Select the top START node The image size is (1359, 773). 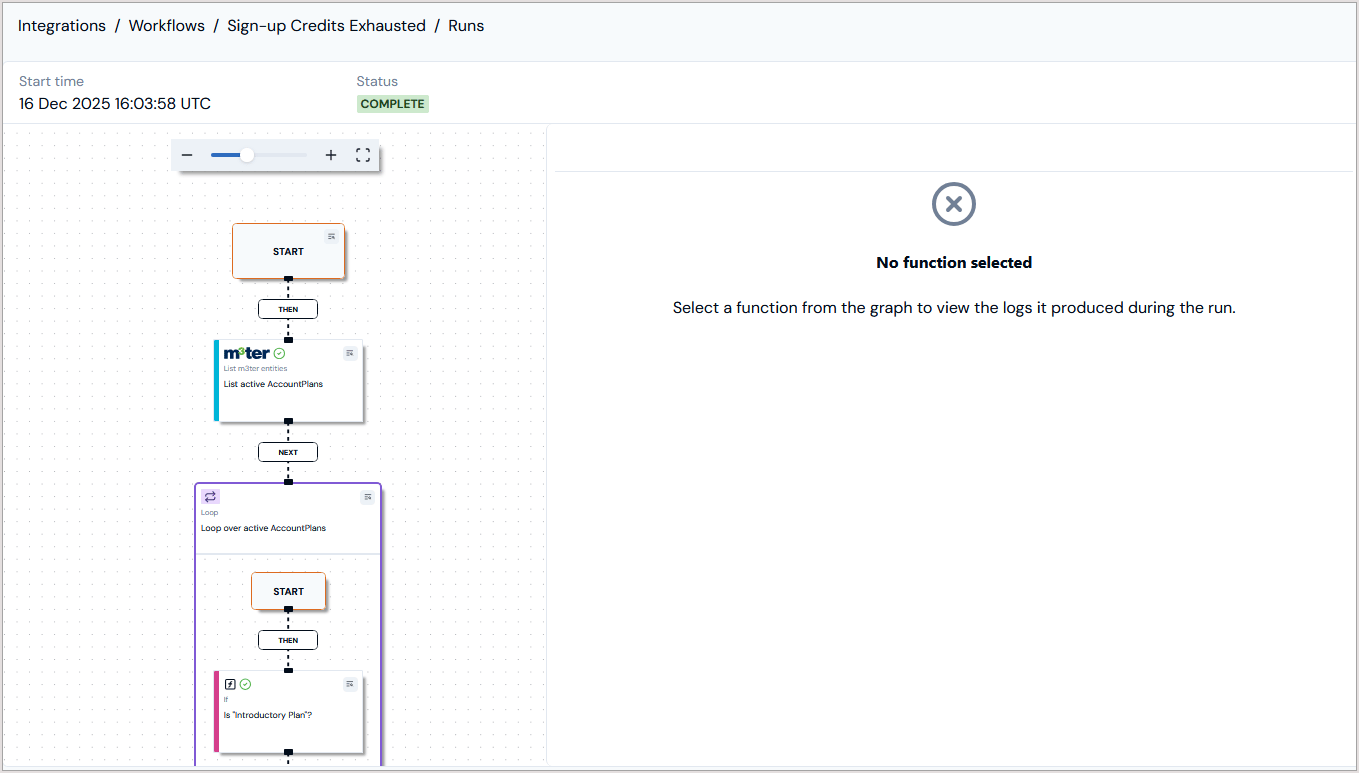288,251
